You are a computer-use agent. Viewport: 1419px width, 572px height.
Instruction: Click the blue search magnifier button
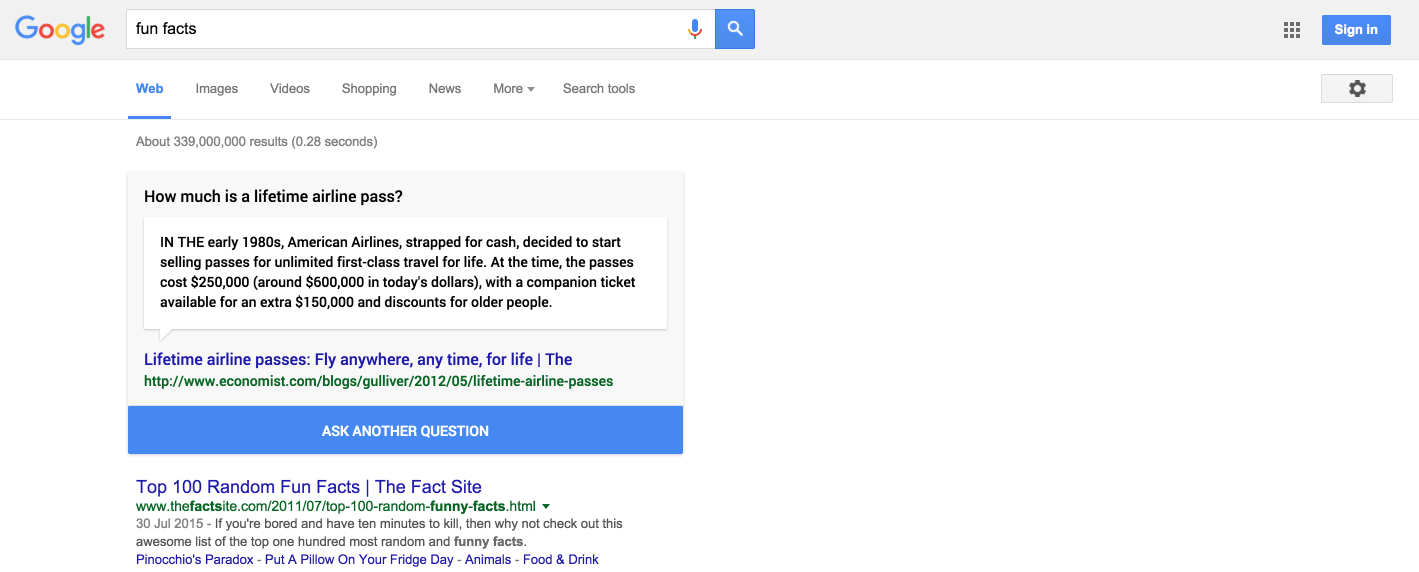click(x=735, y=29)
